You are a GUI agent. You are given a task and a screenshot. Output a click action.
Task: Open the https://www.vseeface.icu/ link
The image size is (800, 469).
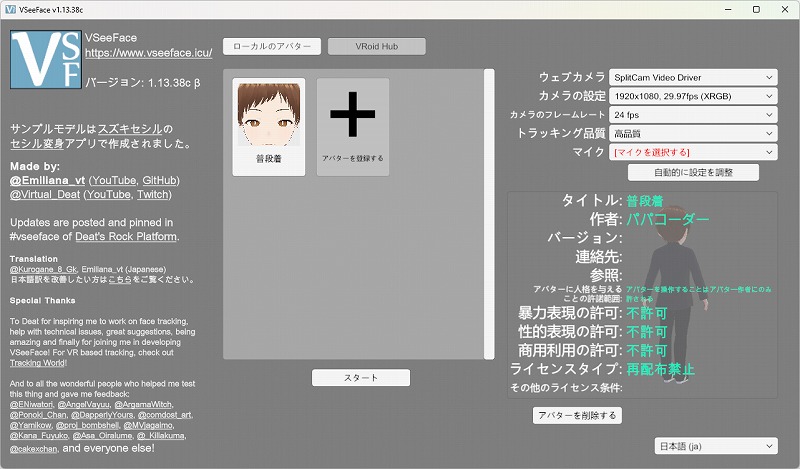[148, 53]
